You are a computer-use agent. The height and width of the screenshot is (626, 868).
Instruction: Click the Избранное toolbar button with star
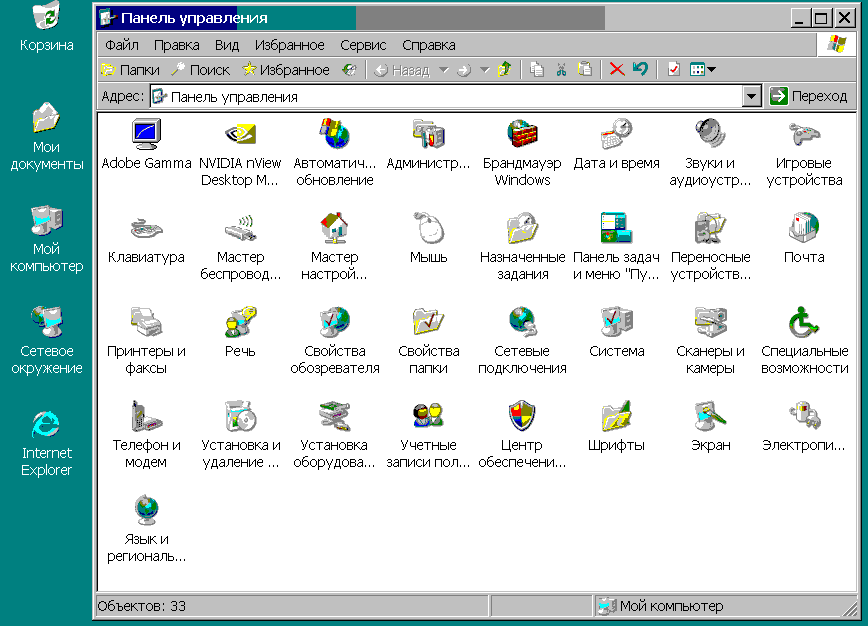tap(286, 70)
